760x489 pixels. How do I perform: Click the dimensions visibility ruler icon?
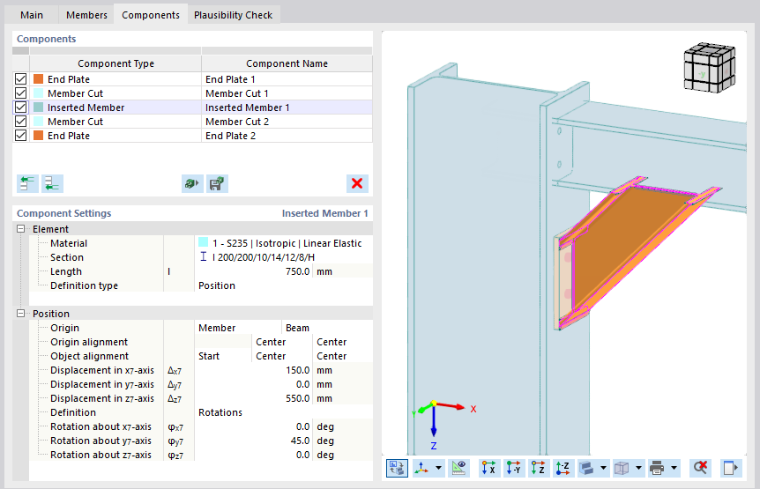click(459, 468)
